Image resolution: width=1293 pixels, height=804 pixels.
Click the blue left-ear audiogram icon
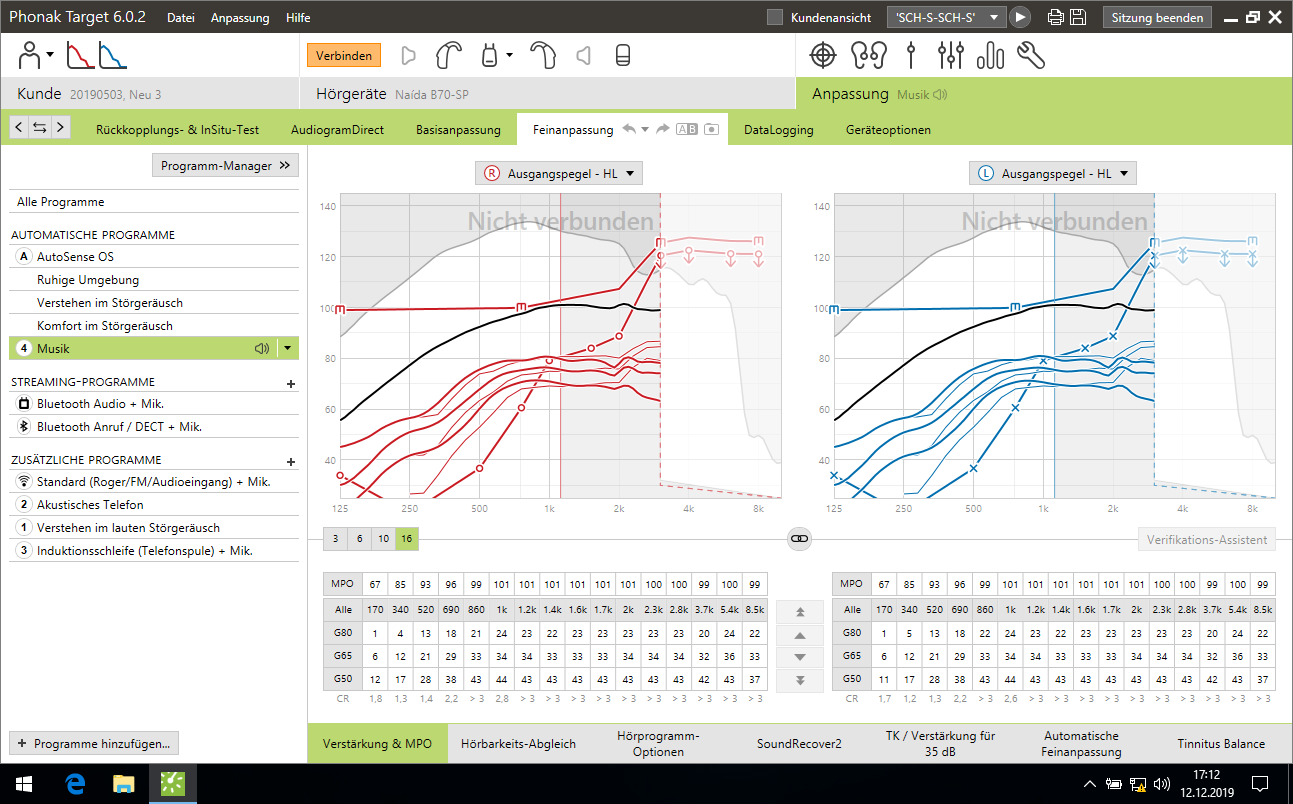113,55
